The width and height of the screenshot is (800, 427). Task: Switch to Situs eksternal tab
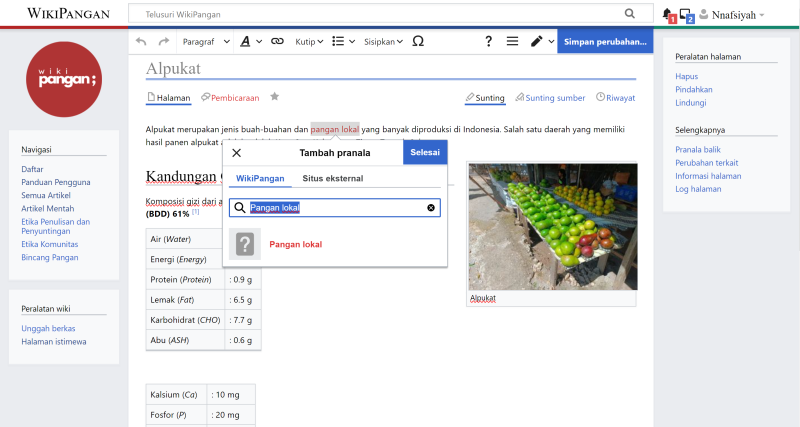(x=332, y=178)
